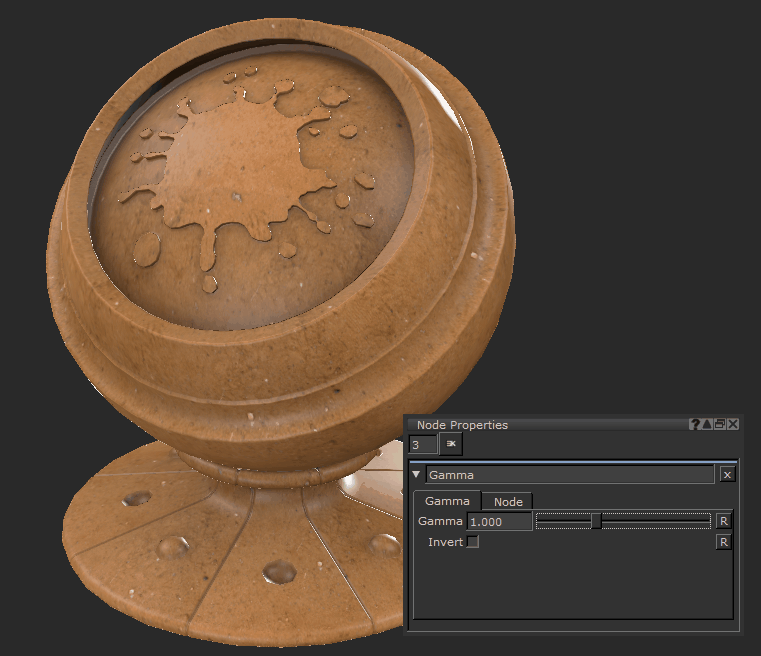The width and height of the screenshot is (761, 656).
Task: Float the Node Properties panel
Action: pyautogui.click(x=720, y=425)
